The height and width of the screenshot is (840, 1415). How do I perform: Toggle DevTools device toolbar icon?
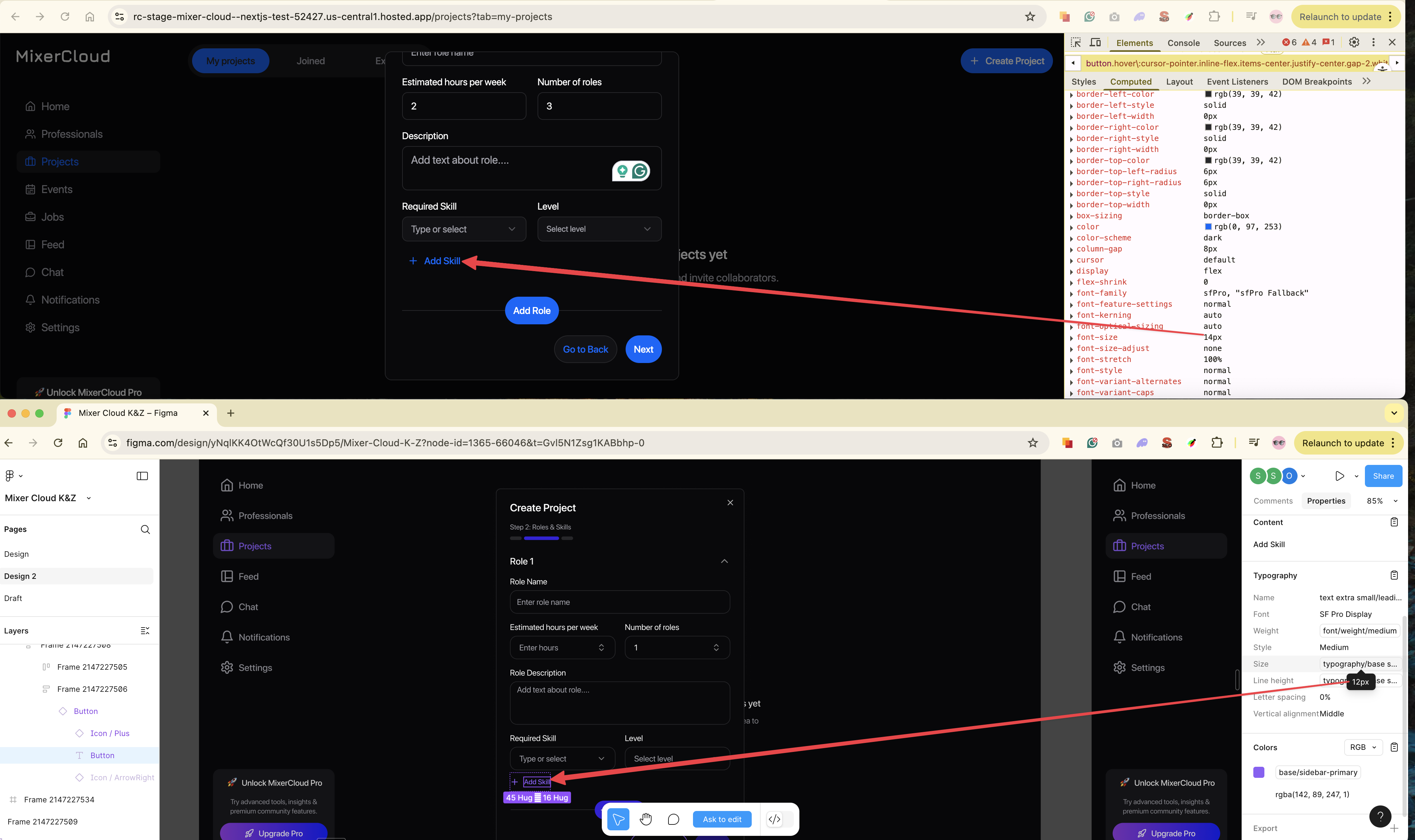click(1095, 42)
